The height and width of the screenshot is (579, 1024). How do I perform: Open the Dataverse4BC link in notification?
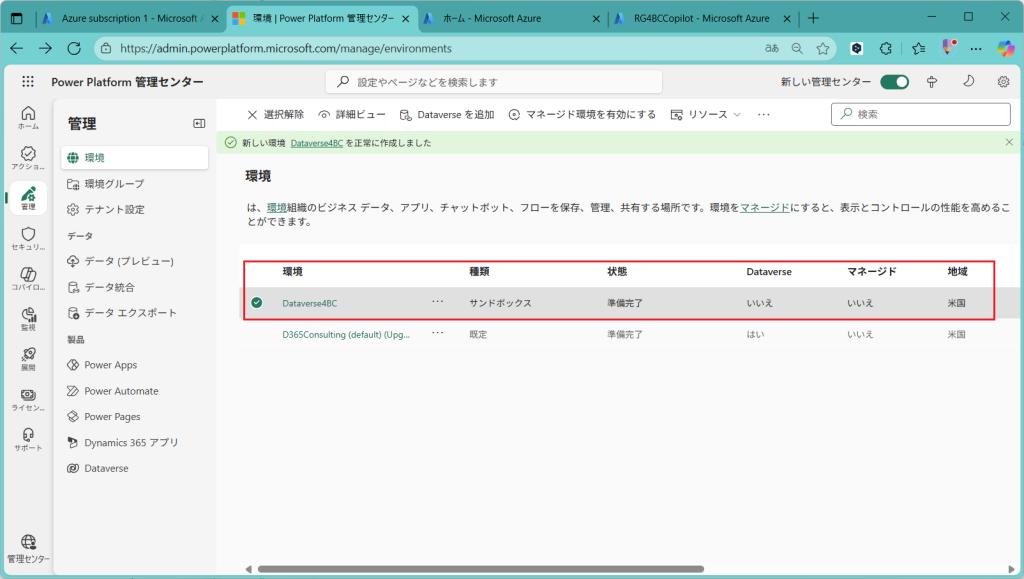click(317, 143)
